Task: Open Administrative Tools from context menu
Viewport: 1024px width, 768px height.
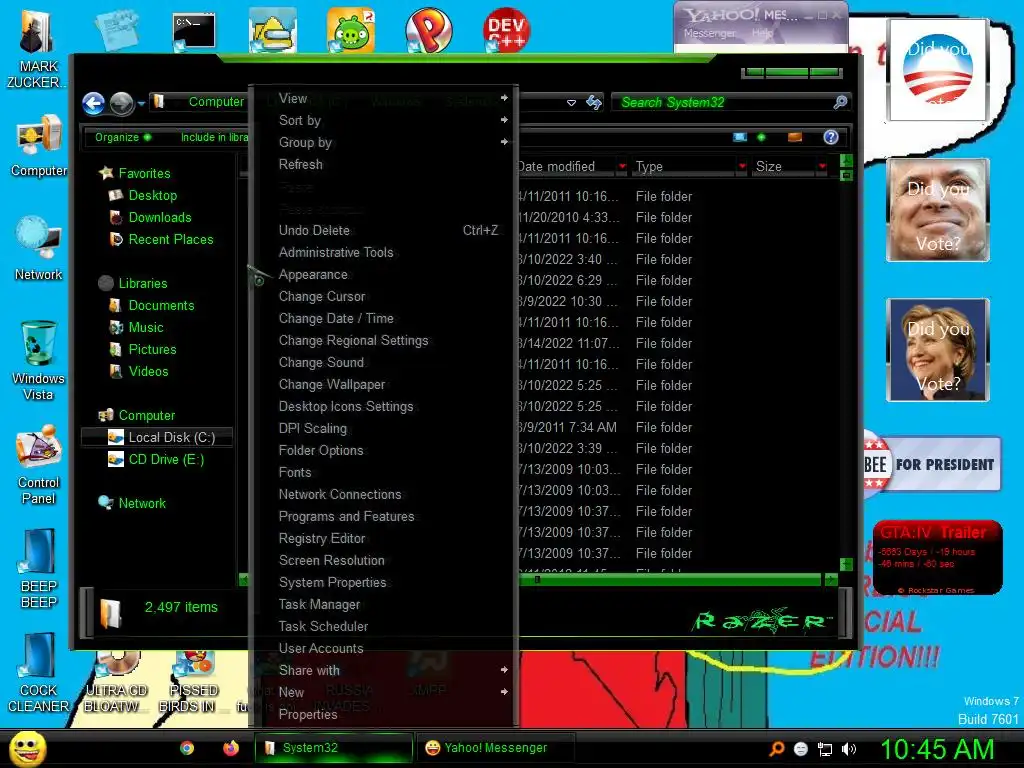Action: 383,253
